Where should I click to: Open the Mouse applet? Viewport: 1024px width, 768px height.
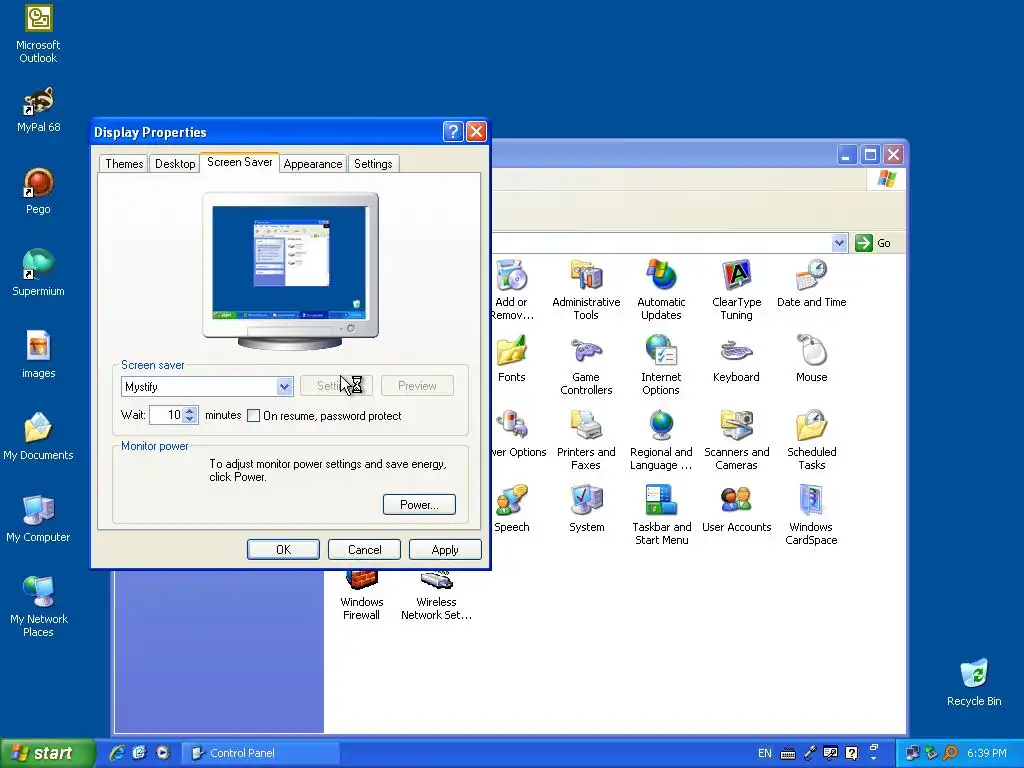tap(811, 359)
